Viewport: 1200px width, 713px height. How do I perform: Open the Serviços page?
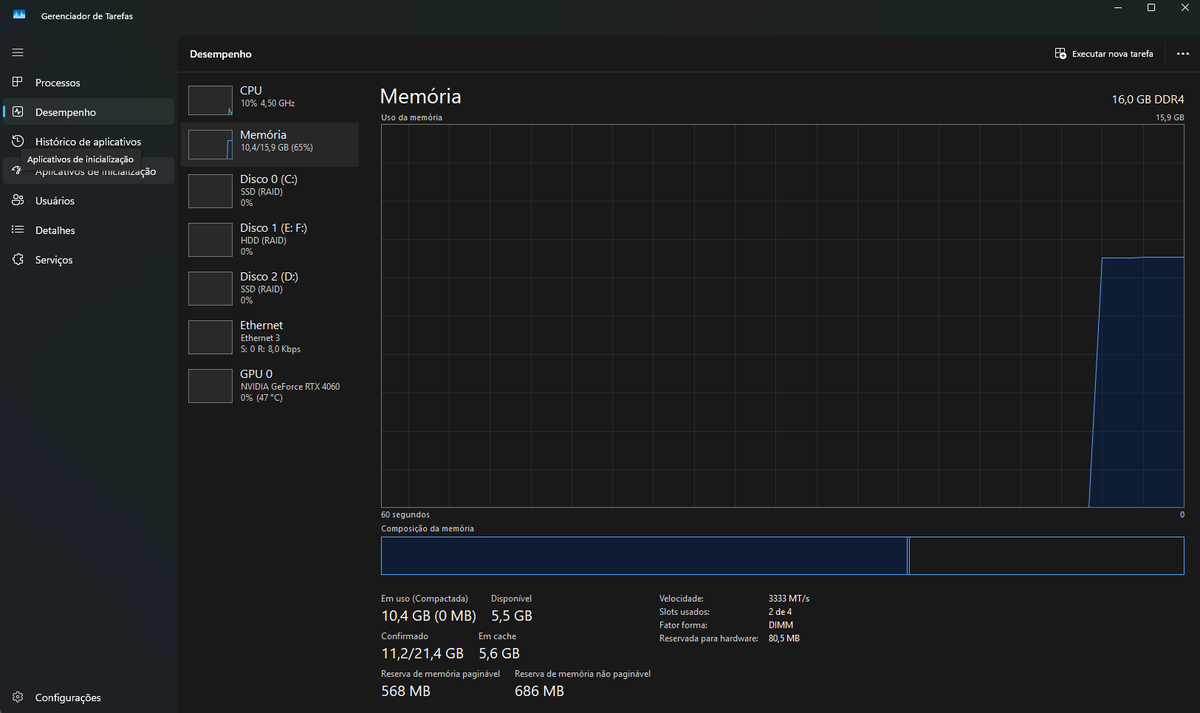click(89, 260)
